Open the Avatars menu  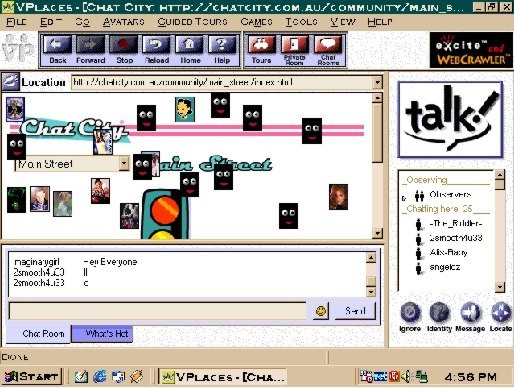[x=124, y=22]
